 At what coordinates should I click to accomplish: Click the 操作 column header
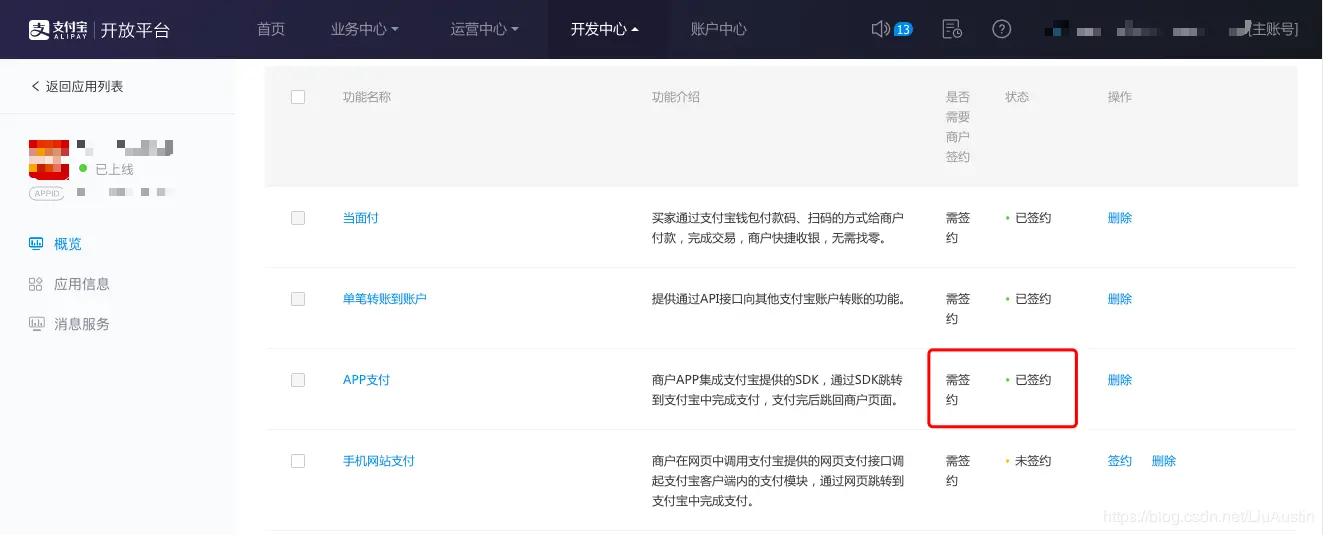[1120, 97]
